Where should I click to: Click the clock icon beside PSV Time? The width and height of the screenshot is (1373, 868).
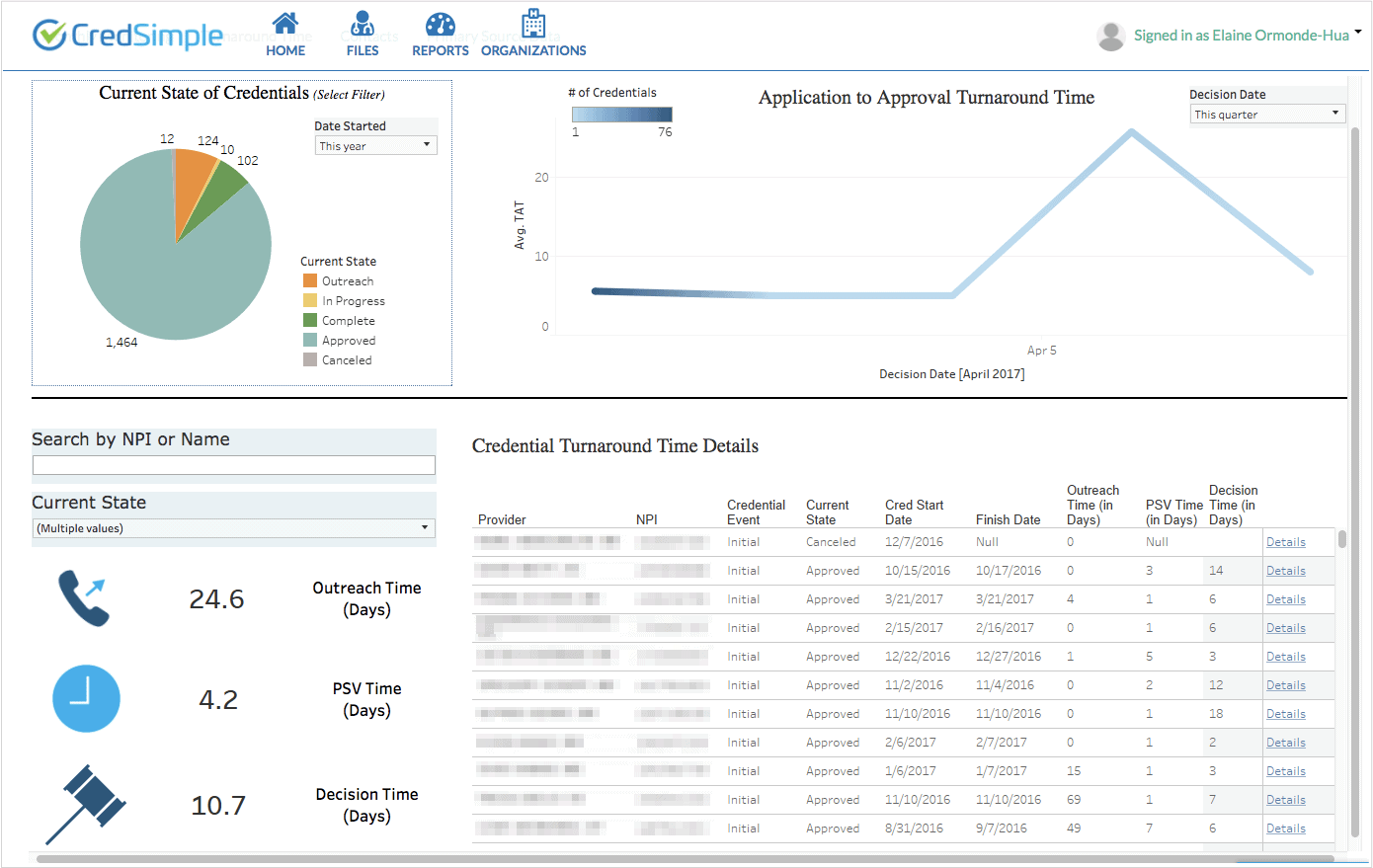tap(85, 698)
